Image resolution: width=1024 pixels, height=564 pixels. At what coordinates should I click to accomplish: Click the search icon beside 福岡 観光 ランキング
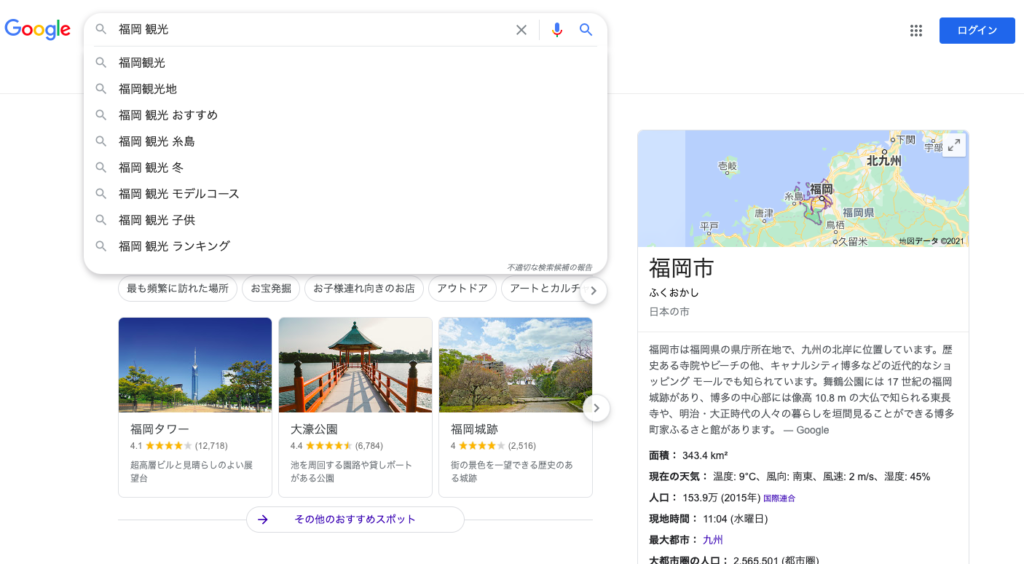pyautogui.click(x=101, y=246)
